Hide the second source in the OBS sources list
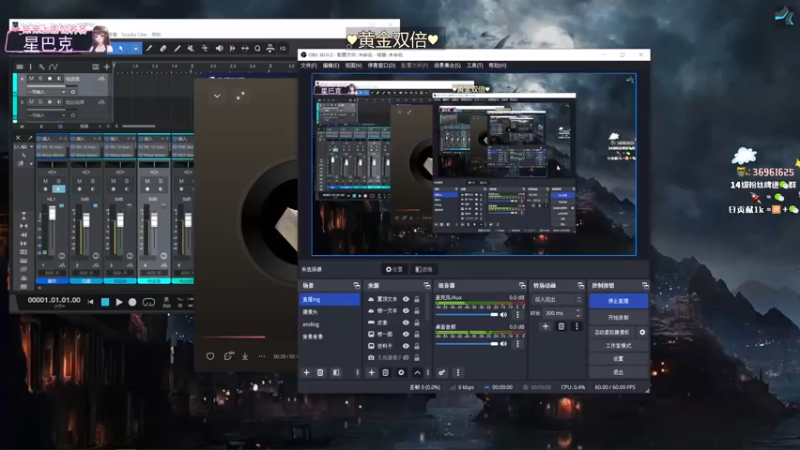Screen dimensions: 800x450 (406, 311)
